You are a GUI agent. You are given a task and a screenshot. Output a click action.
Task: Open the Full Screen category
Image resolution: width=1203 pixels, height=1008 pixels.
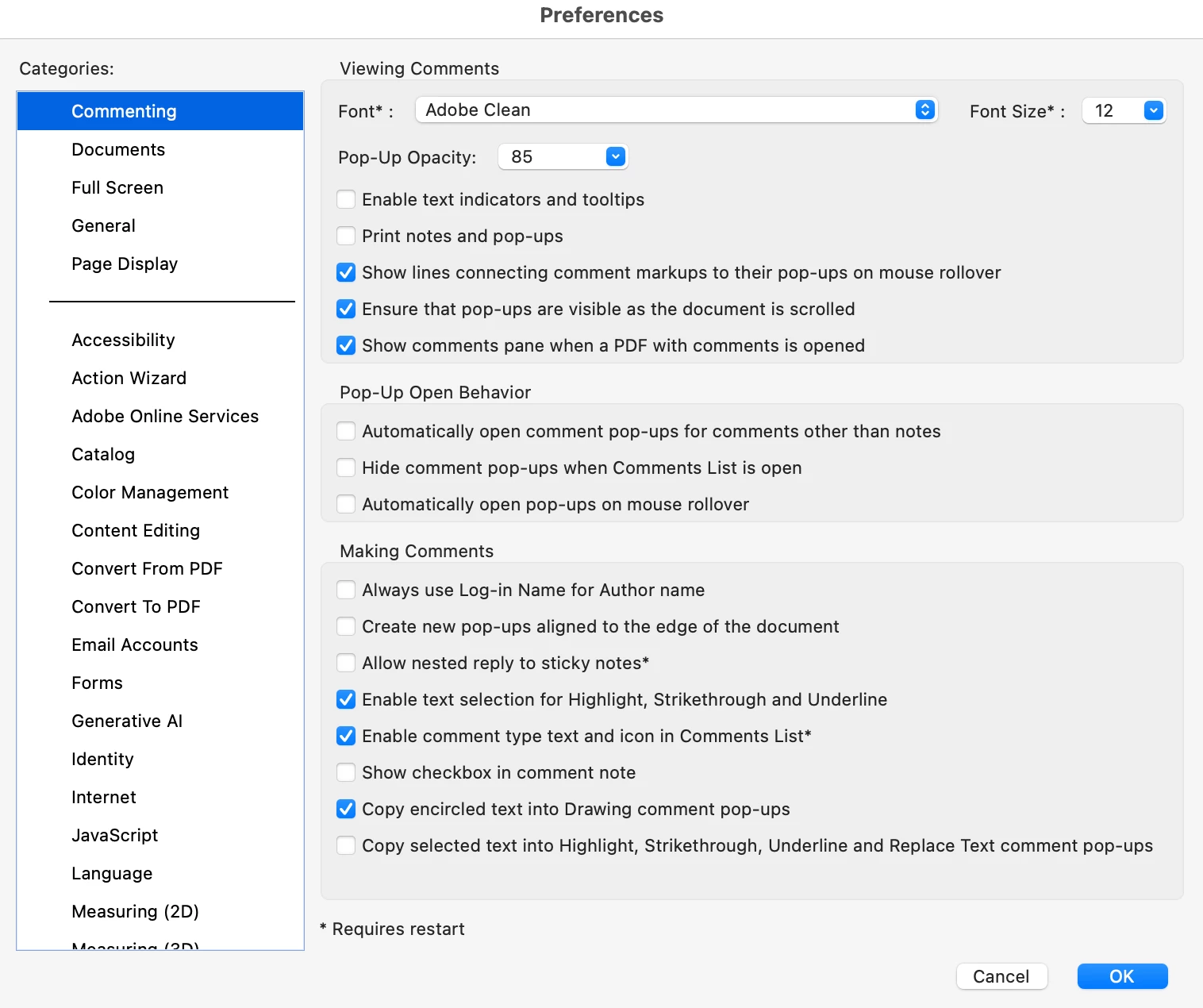[x=117, y=188]
